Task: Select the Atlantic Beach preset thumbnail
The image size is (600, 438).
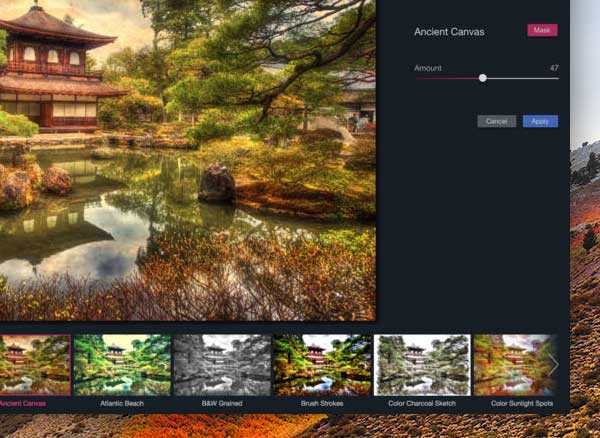Action: [122, 365]
